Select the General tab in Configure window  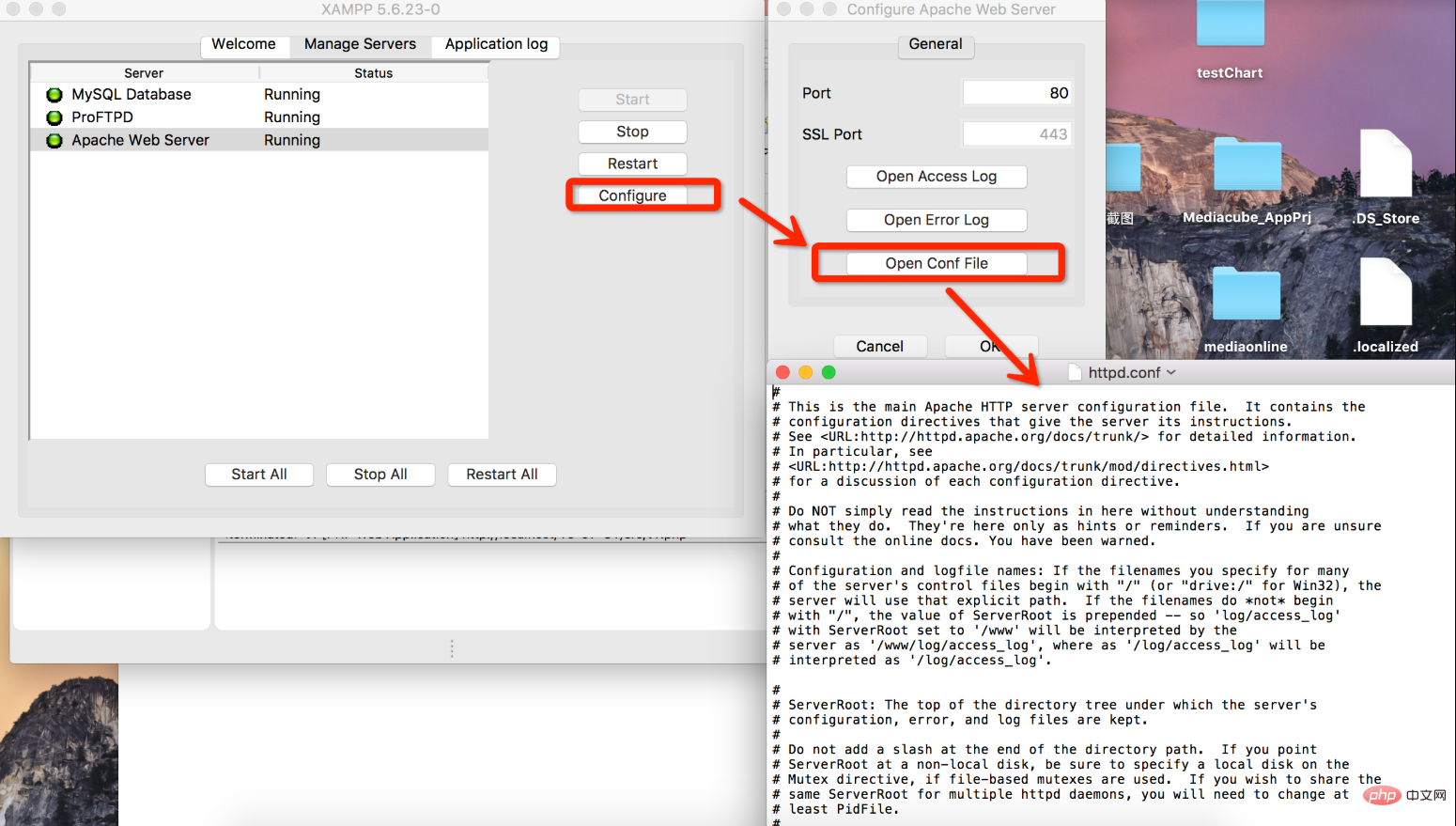tap(936, 44)
